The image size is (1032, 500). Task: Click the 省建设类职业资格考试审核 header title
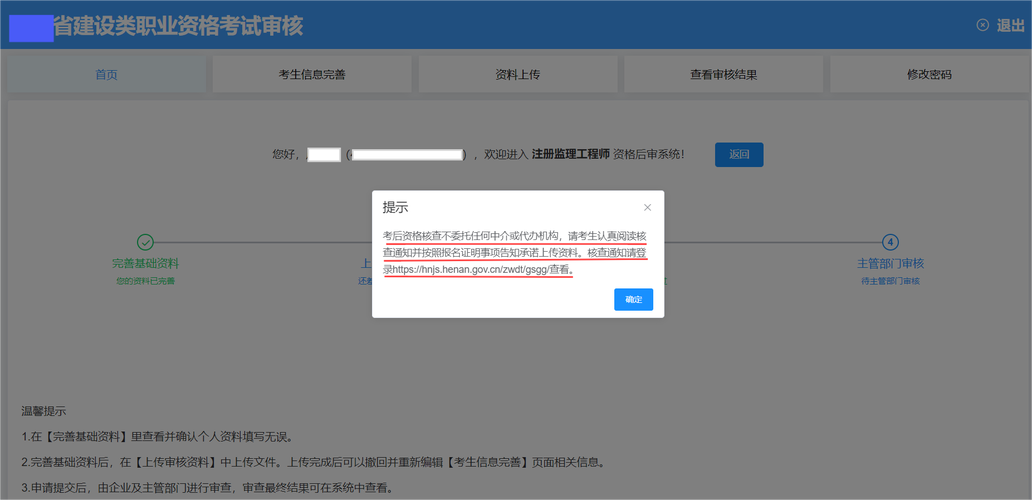[x=178, y=26]
